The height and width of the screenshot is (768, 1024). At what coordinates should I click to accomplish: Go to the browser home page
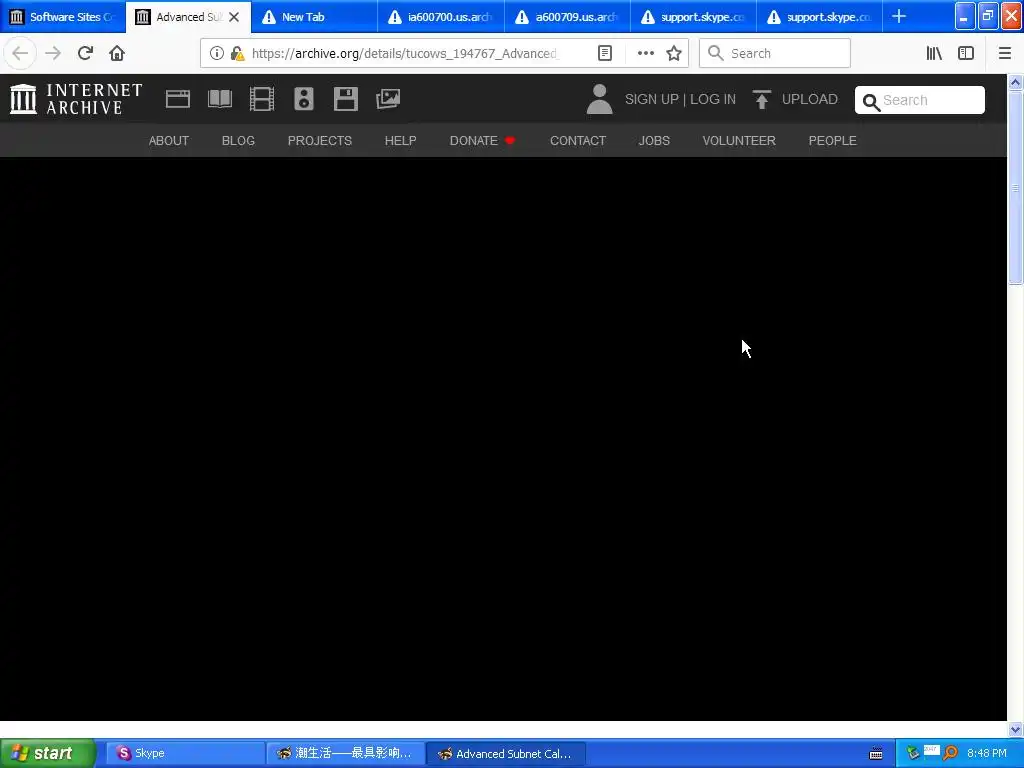117,53
